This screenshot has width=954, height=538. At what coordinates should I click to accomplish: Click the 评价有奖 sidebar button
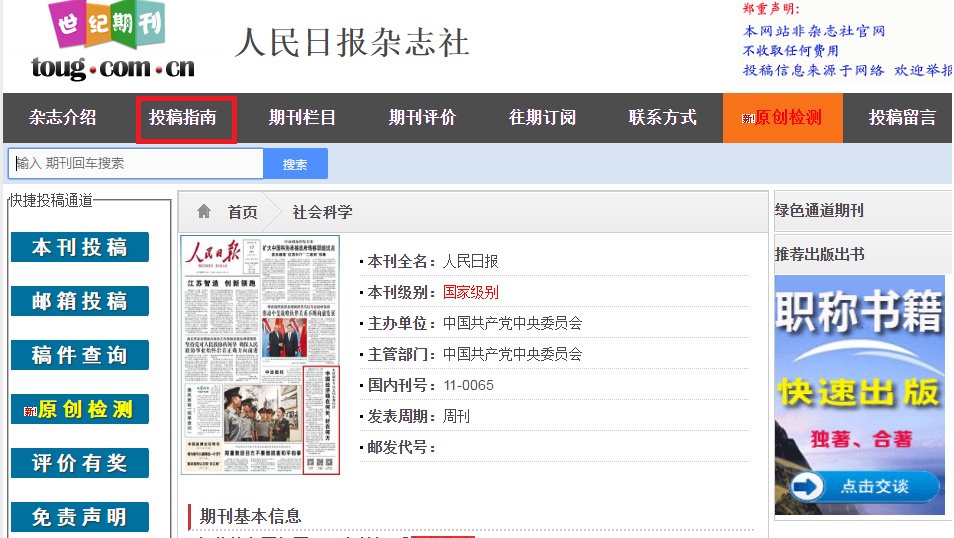coord(80,463)
